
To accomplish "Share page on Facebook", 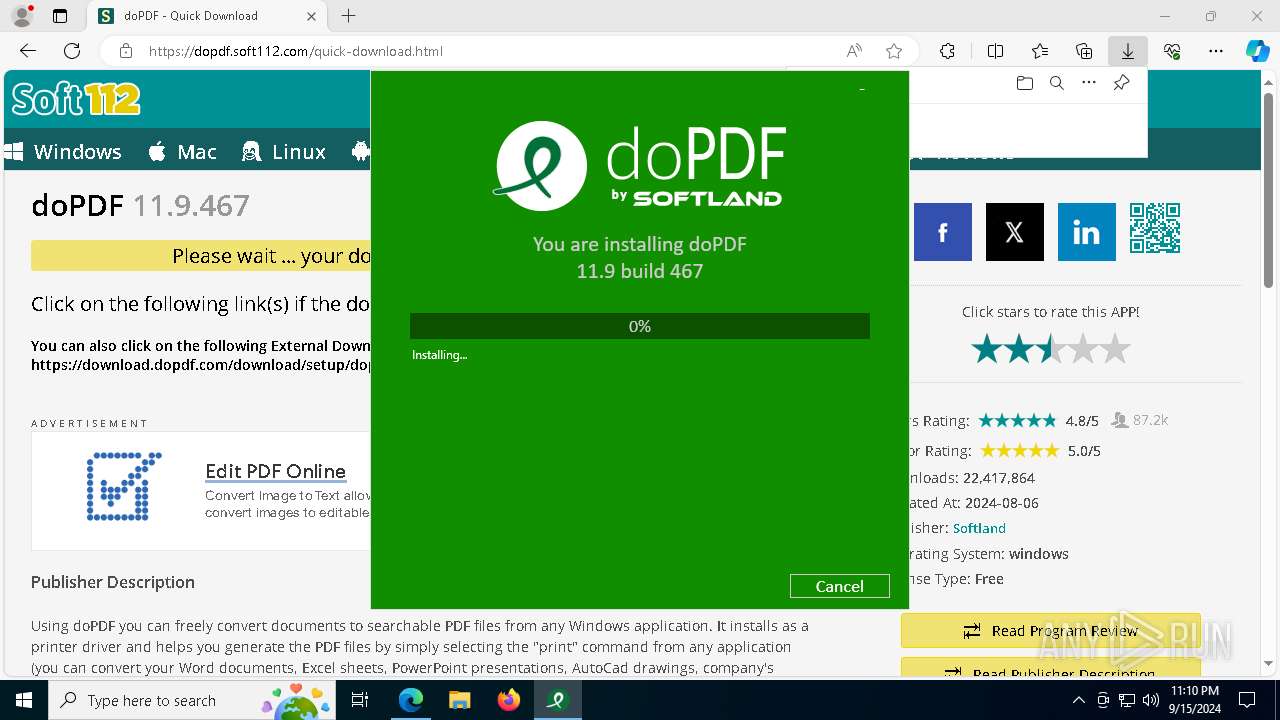I will [943, 232].
